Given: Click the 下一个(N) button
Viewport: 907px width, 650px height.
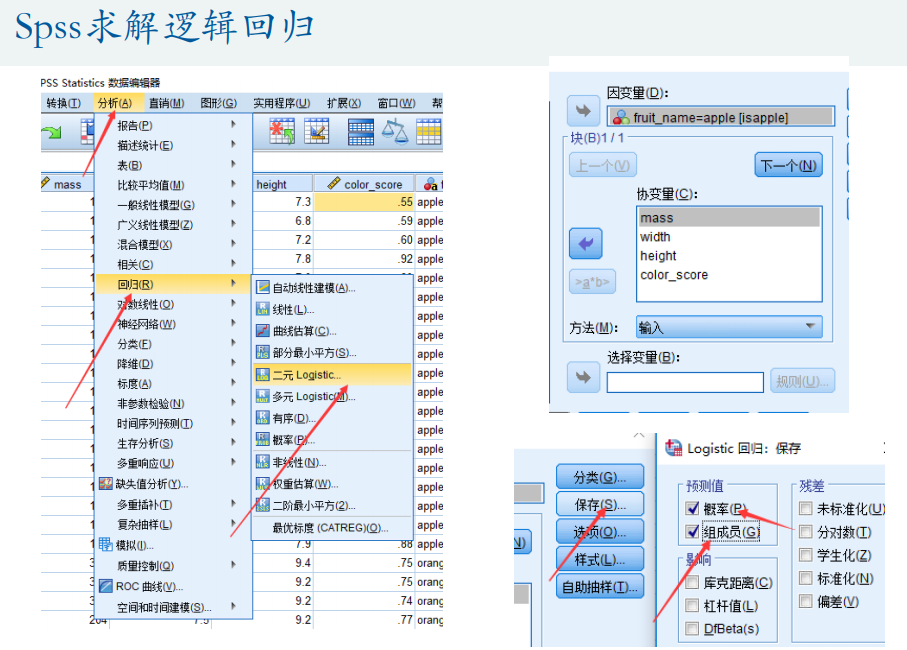Looking at the screenshot, I should [x=788, y=165].
